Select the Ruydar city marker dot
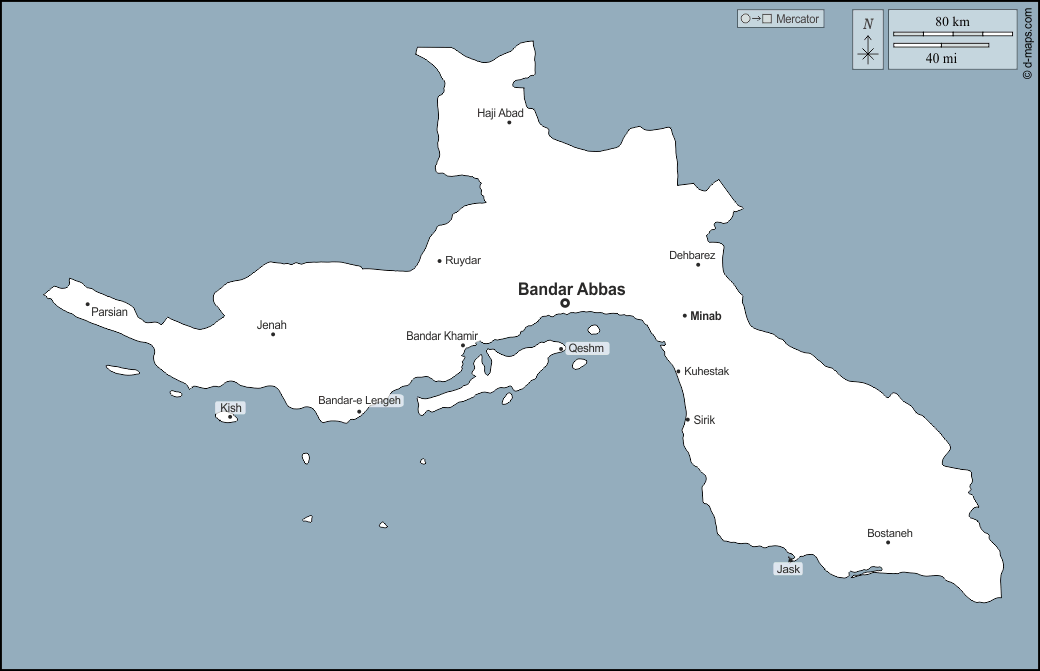The height and width of the screenshot is (671, 1040). pyautogui.click(x=440, y=261)
